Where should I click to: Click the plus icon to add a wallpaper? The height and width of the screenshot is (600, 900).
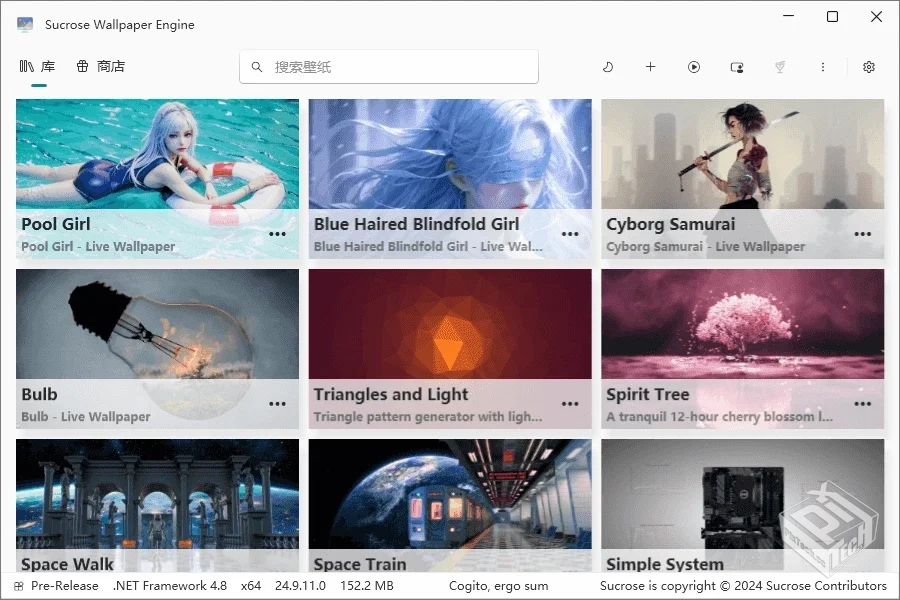point(651,66)
